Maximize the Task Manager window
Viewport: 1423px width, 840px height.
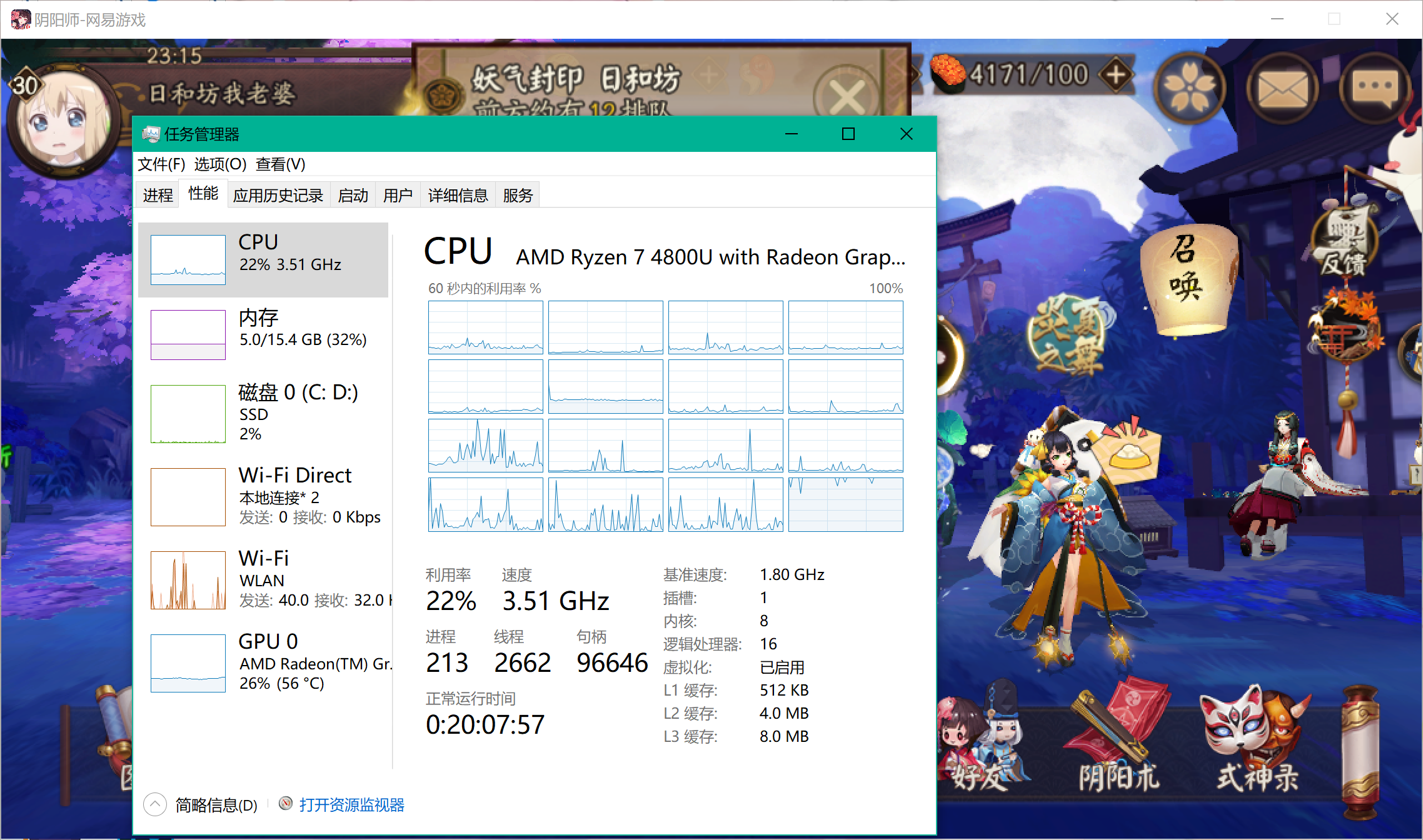[x=848, y=134]
